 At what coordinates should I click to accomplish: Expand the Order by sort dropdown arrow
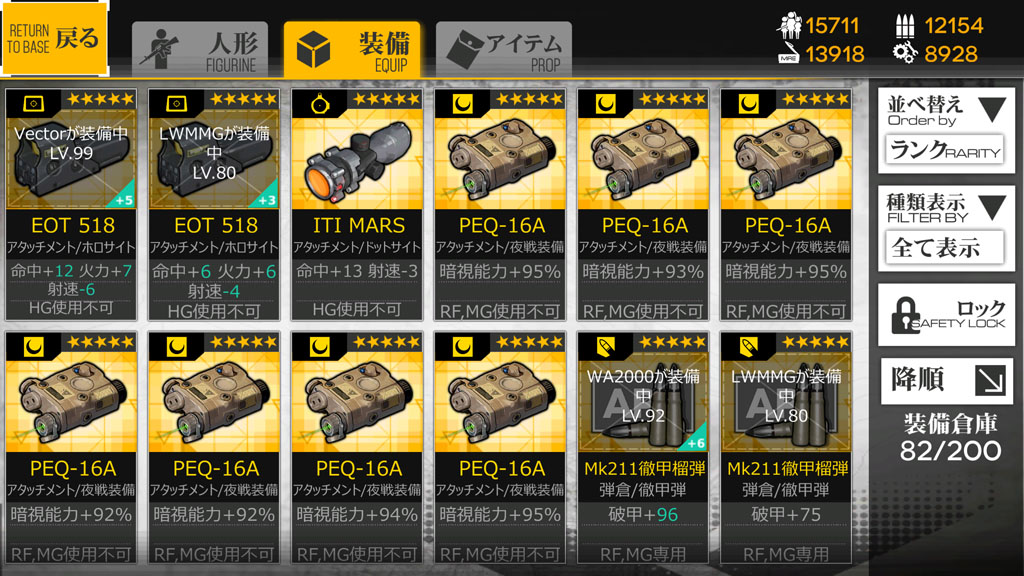(992, 110)
